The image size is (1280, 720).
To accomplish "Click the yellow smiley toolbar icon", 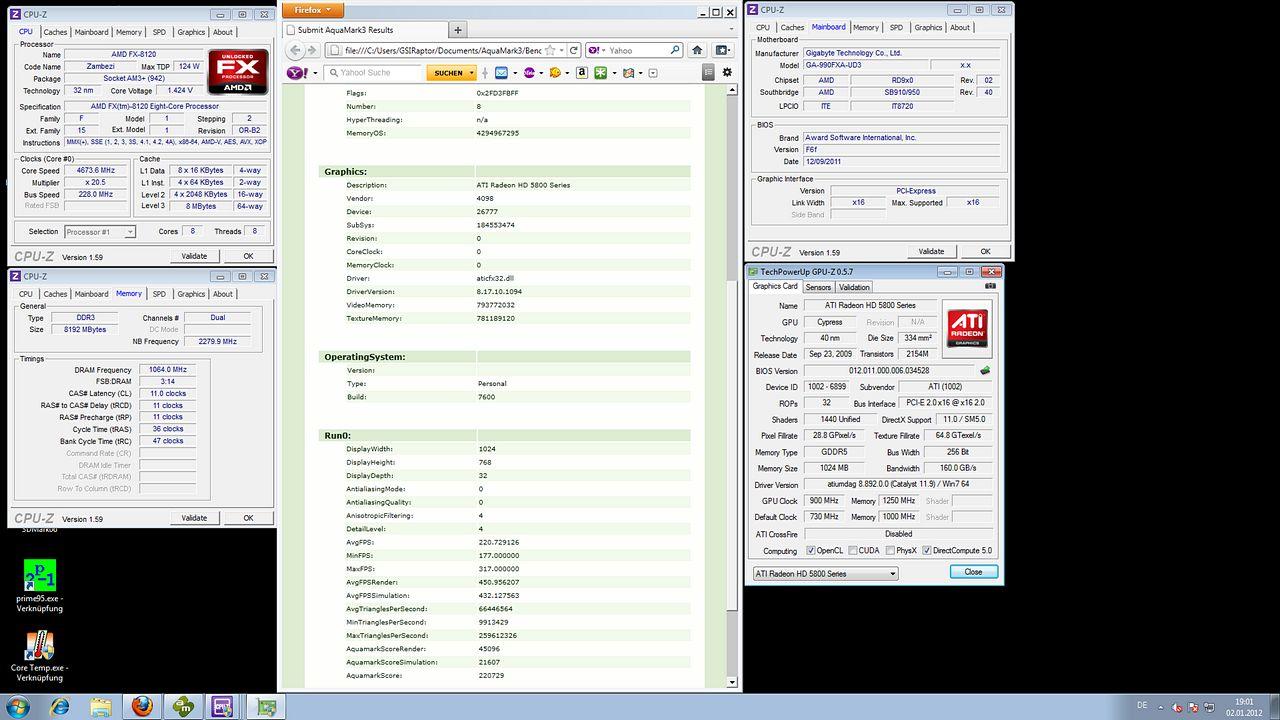I will click(555, 73).
